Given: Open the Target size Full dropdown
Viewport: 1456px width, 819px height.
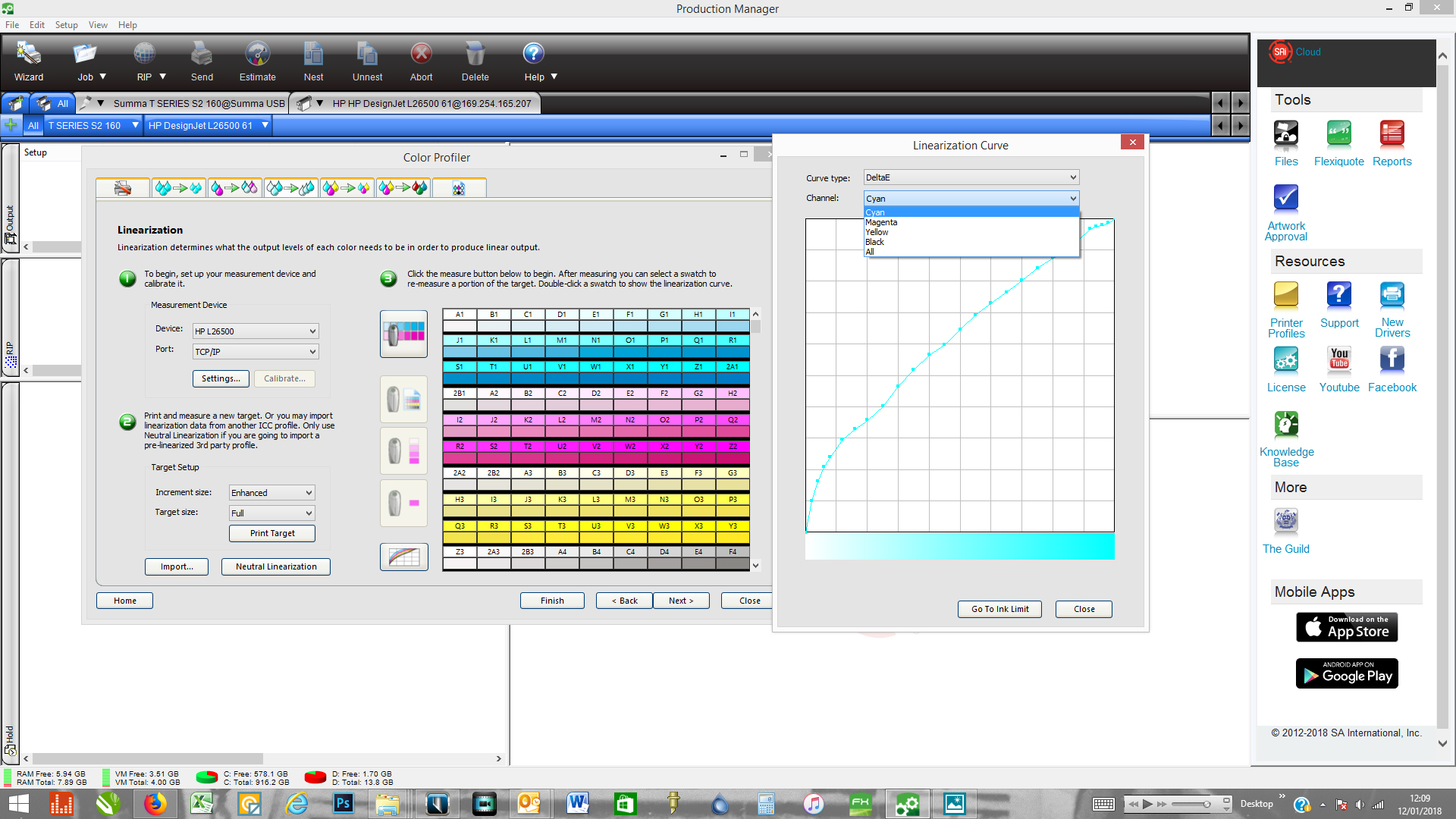Looking at the screenshot, I should coord(271,513).
